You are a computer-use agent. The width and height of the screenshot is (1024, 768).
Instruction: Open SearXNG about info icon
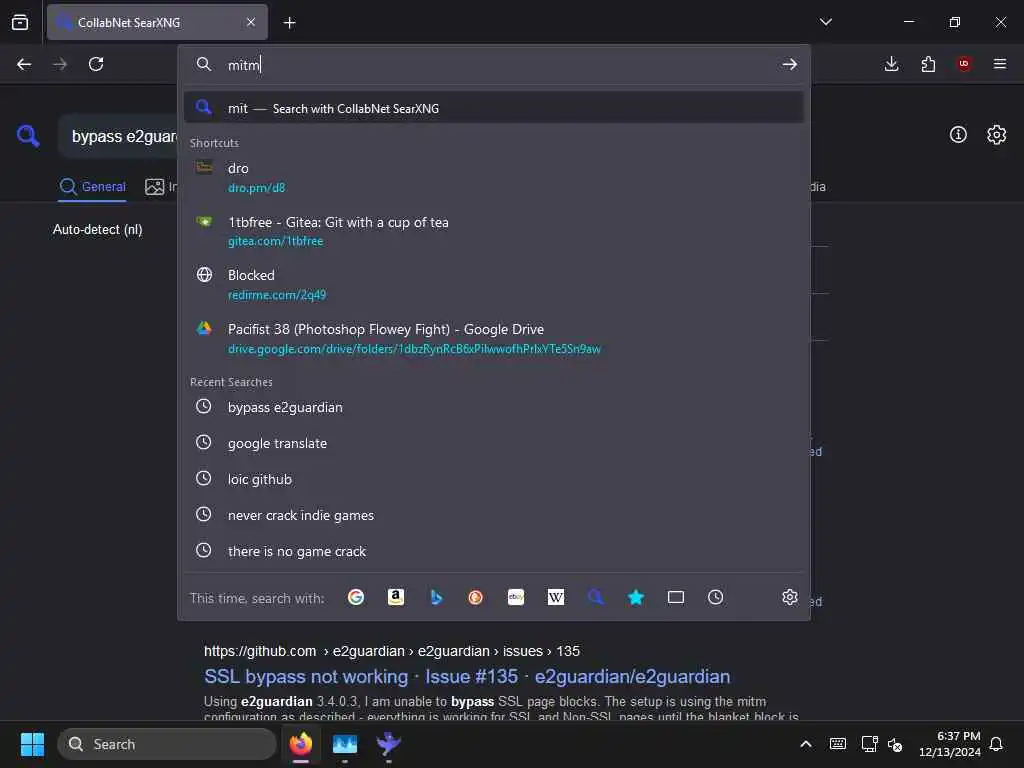coord(958,135)
